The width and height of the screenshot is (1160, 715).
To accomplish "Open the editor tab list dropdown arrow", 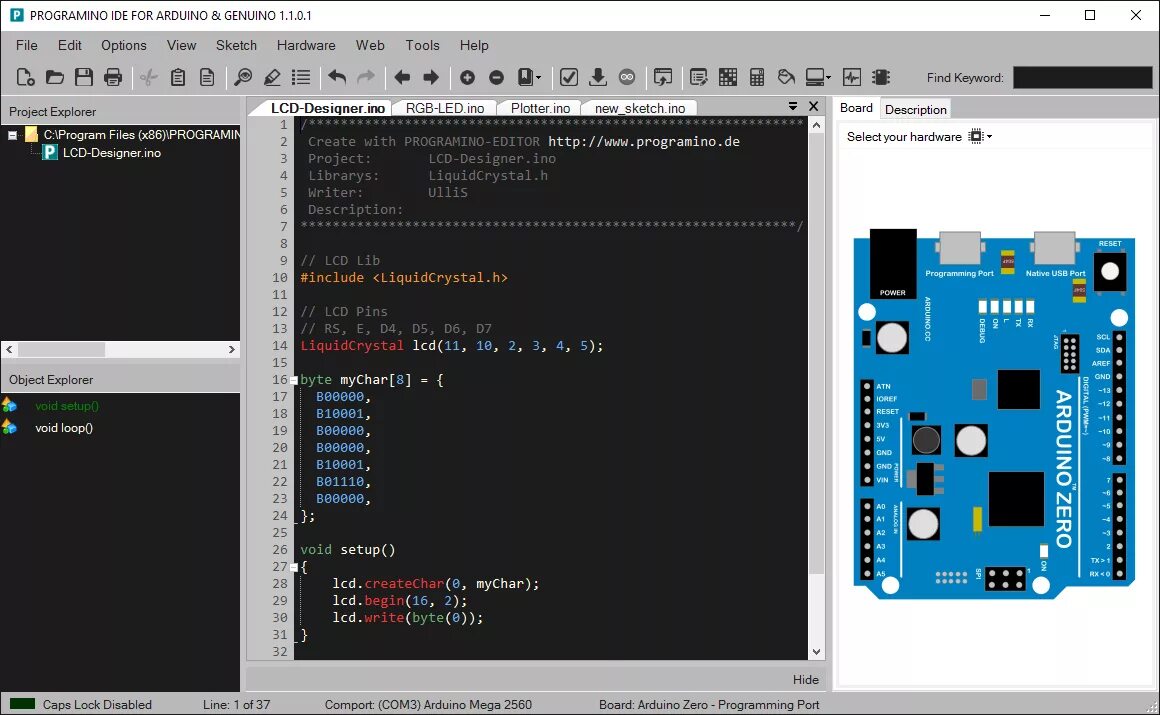I will tap(792, 106).
